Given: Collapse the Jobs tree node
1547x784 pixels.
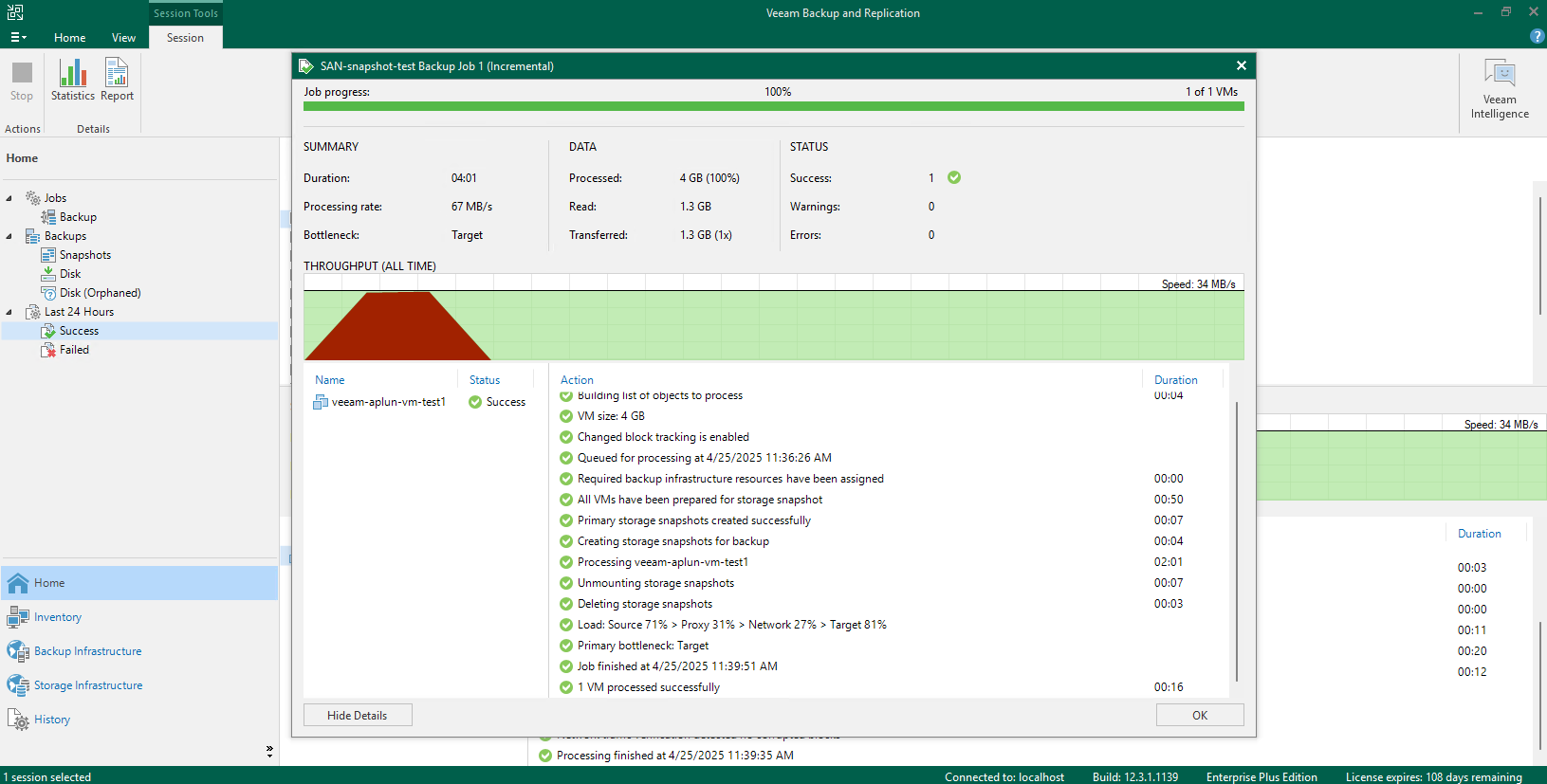Looking at the screenshot, I should point(9,198).
